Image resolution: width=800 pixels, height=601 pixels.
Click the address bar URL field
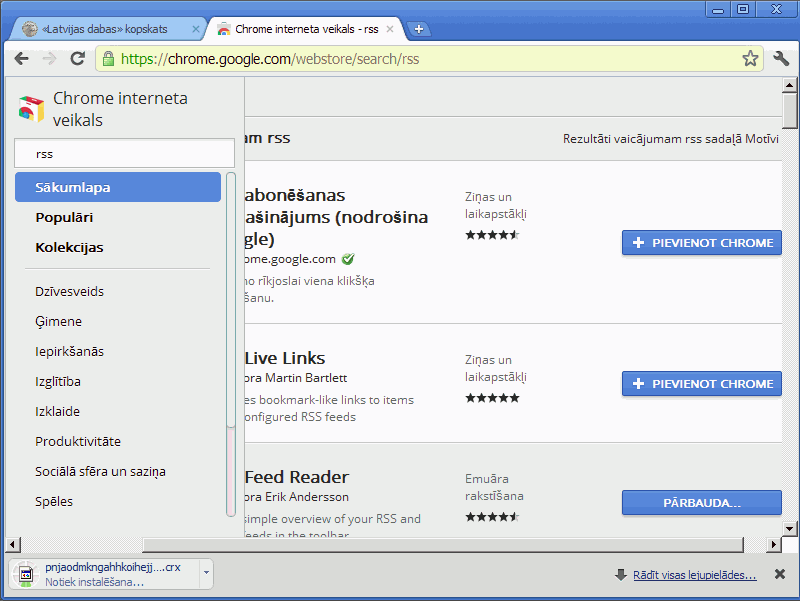(429, 59)
